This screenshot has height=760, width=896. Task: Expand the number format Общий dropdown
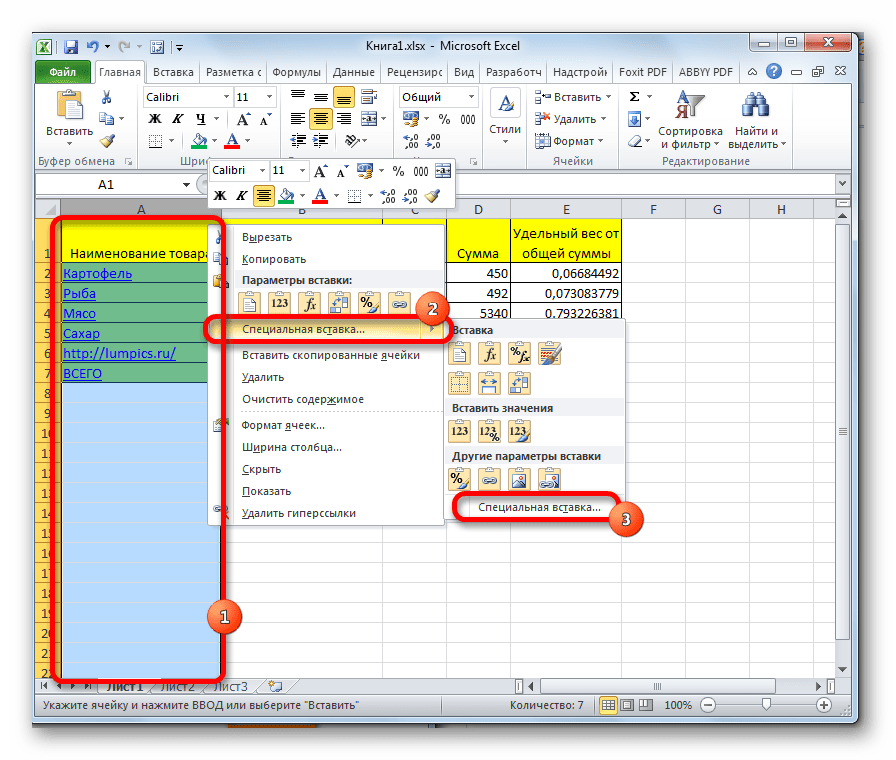[471, 97]
